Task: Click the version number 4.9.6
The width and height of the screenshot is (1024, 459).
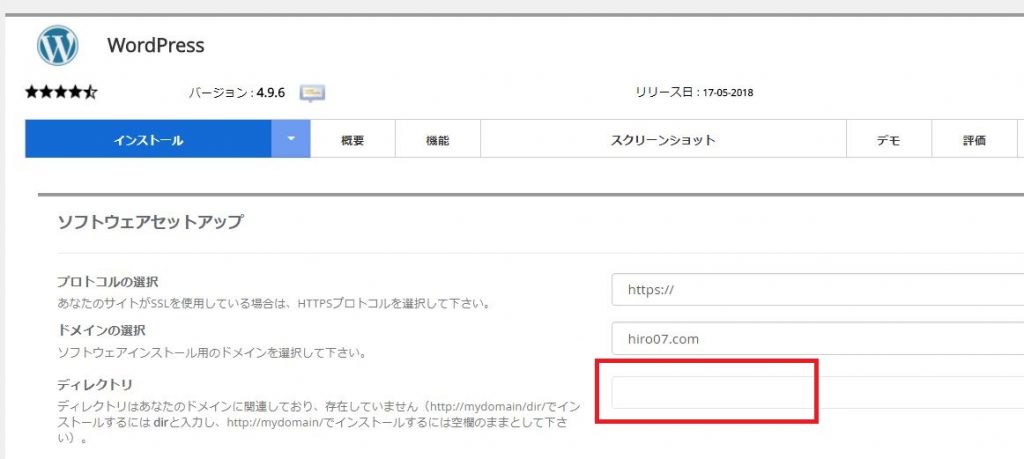Action: tap(270, 93)
